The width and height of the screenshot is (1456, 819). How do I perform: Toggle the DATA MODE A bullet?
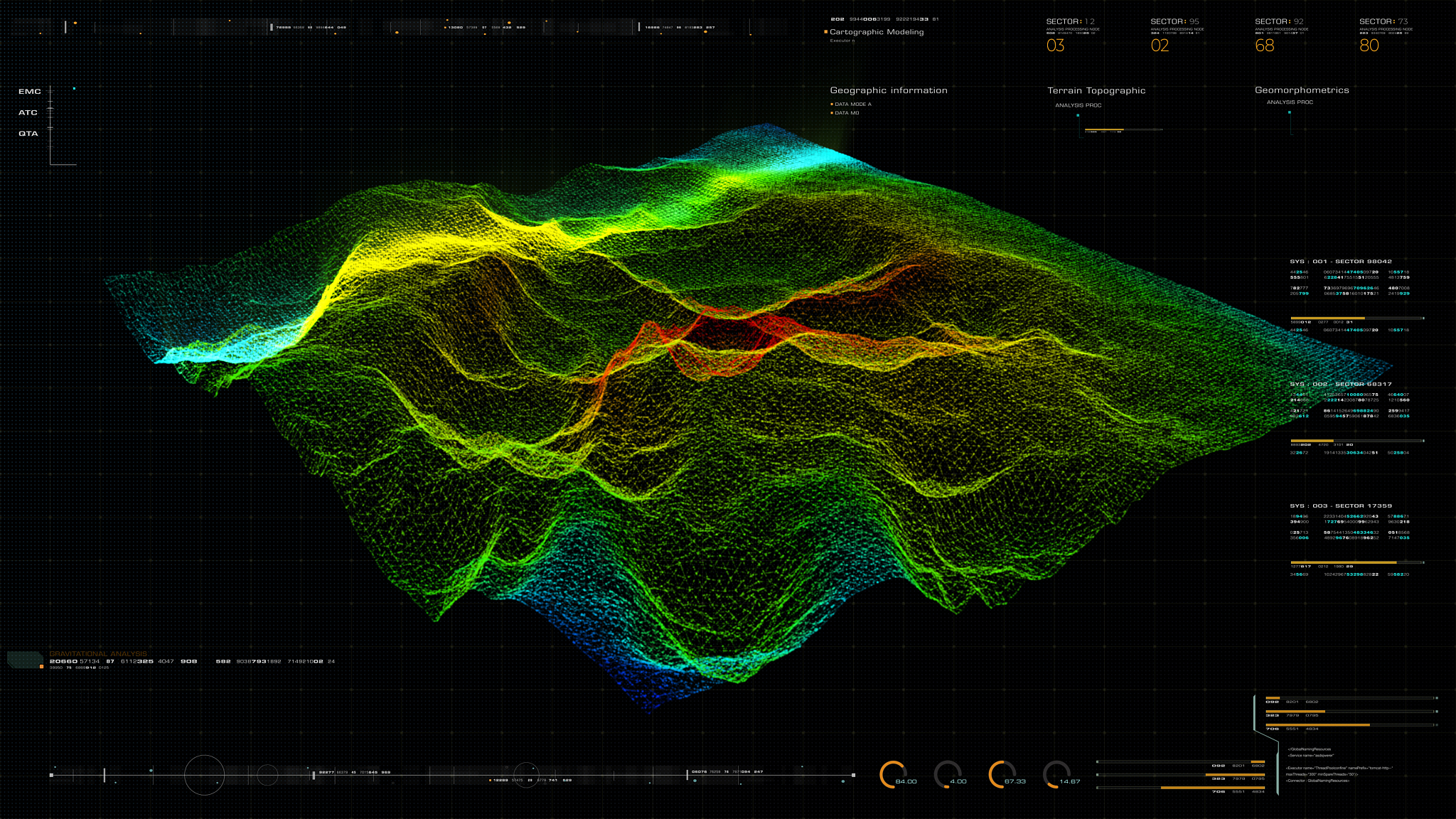pyautogui.click(x=832, y=105)
